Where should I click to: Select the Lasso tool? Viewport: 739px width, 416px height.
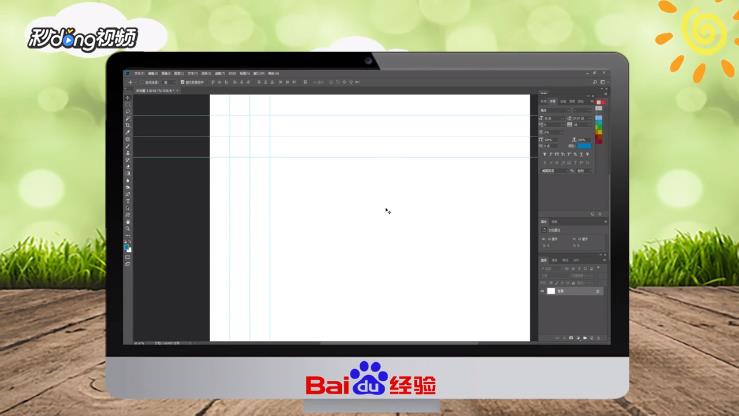point(128,112)
